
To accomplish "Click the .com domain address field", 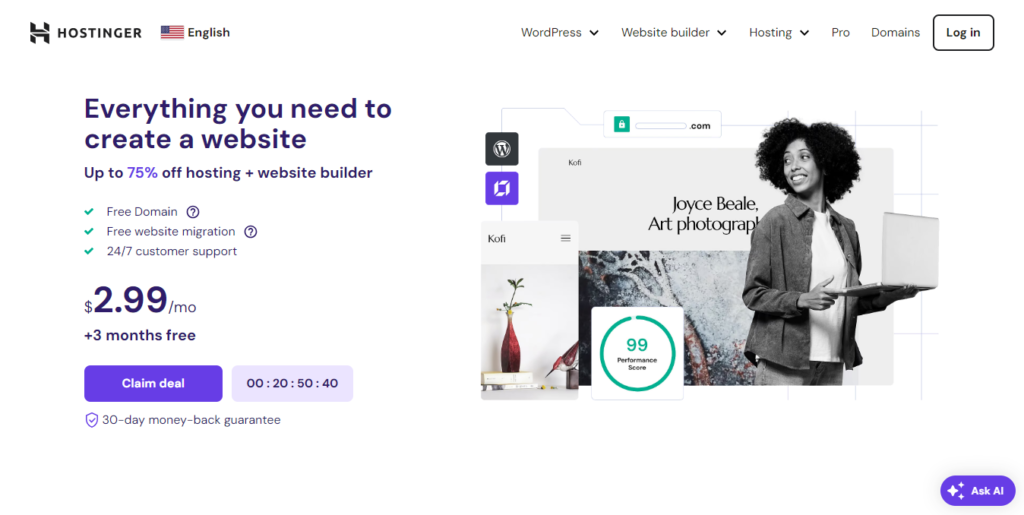I will [x=662, y=125].
